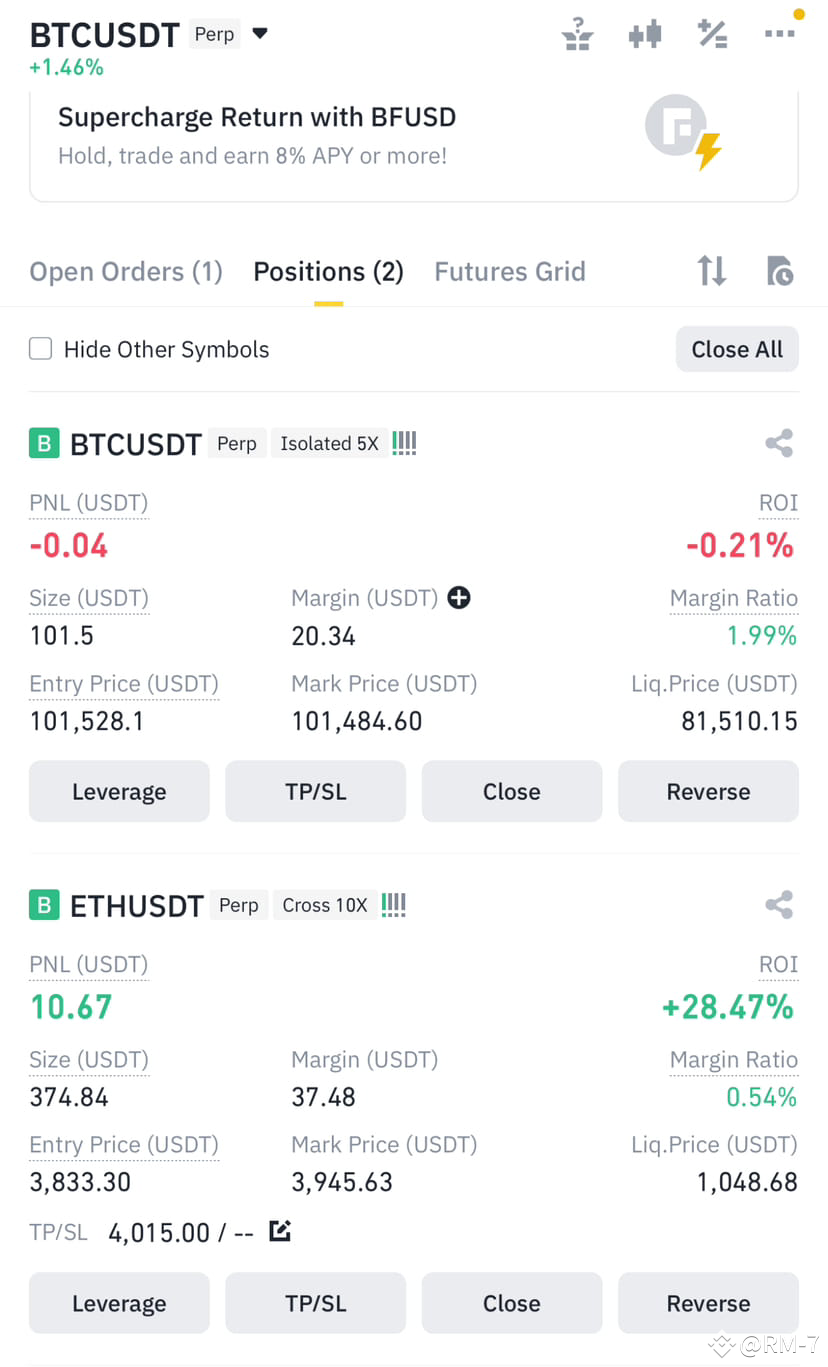
Task: Open the help gift box icon
Action: [x=577, y=34]
